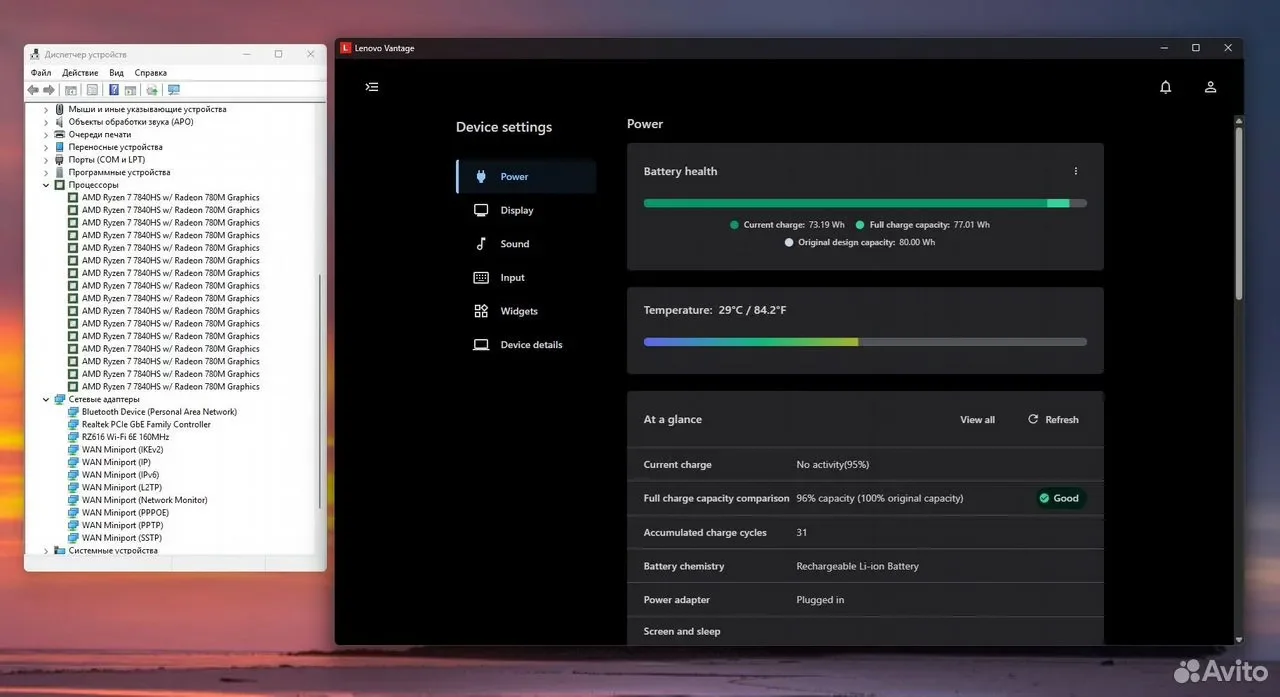
Task: Select Realtek PCIe GbE Family Controller
Action: 146,424
